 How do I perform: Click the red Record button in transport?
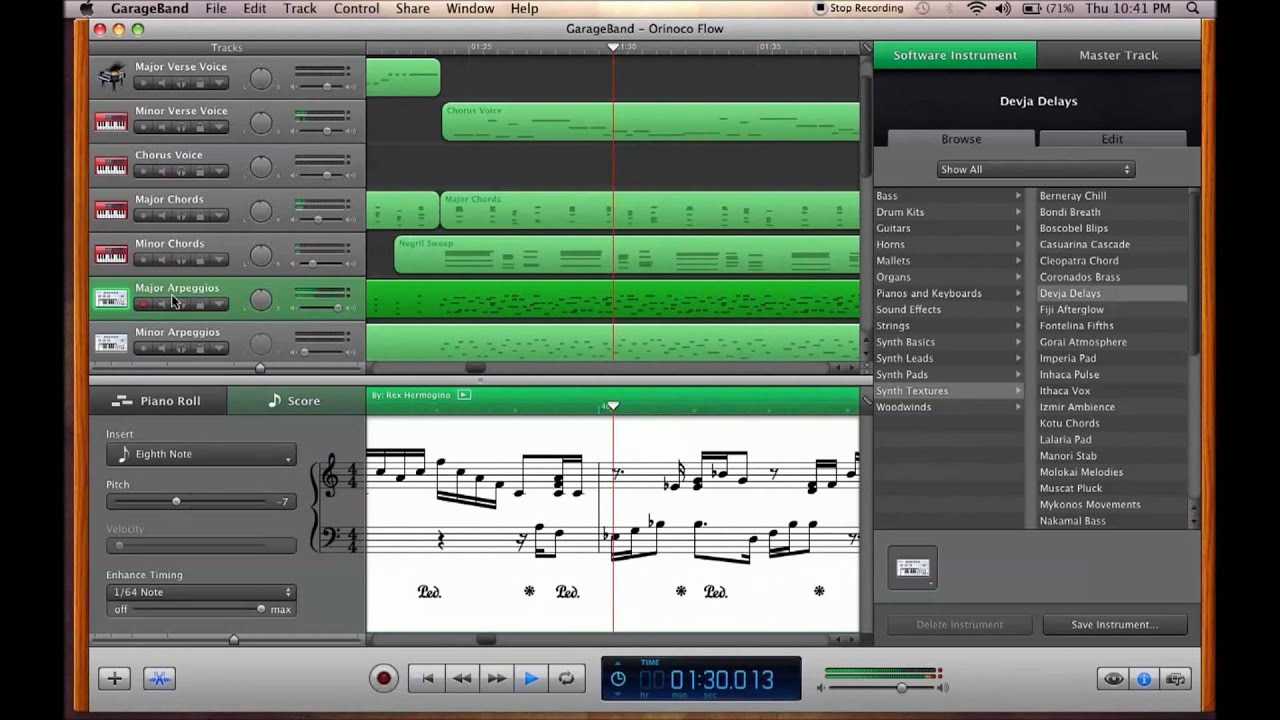[383, 679]
